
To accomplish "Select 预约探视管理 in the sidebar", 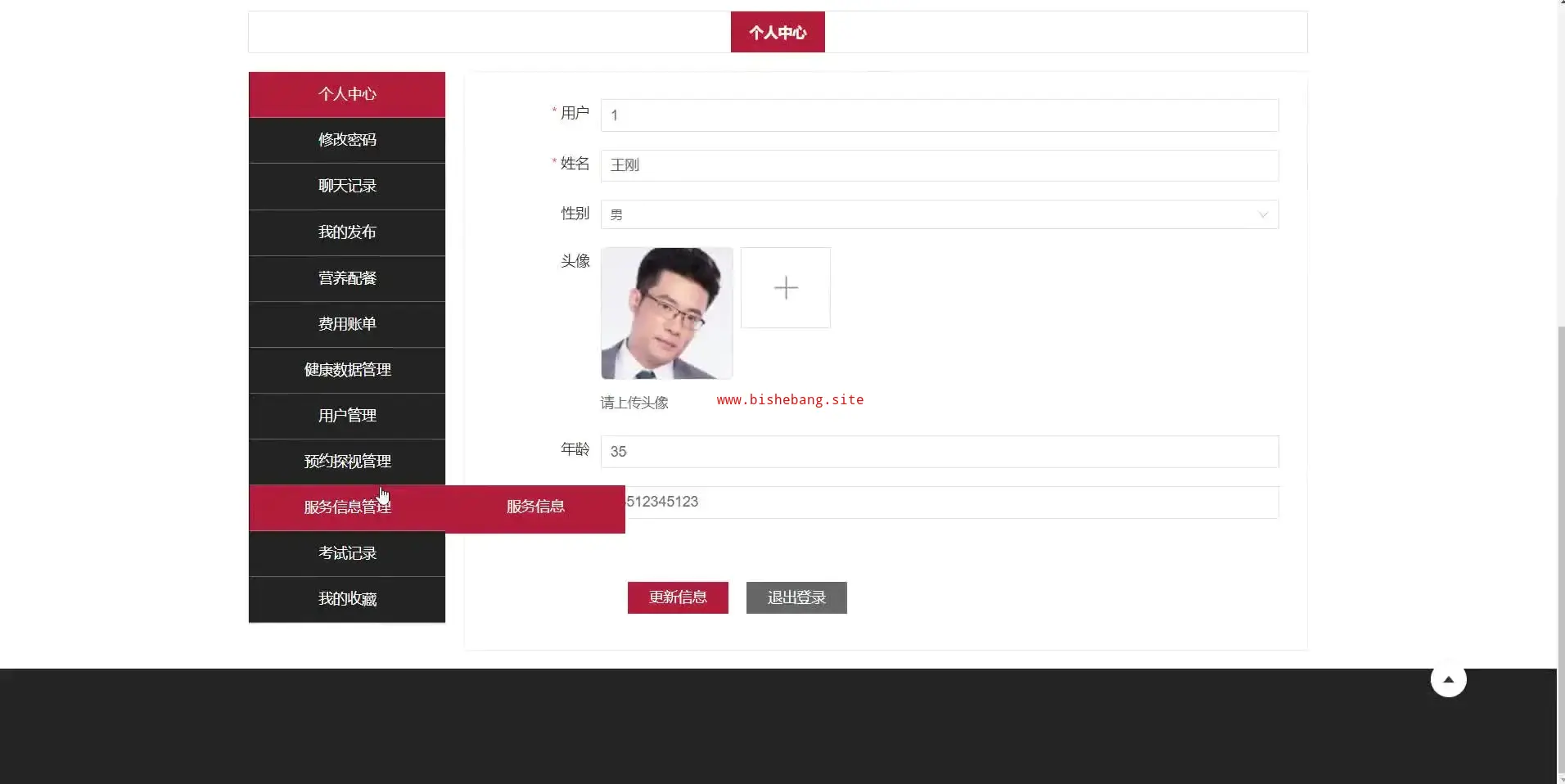I will tap(347, 462).
